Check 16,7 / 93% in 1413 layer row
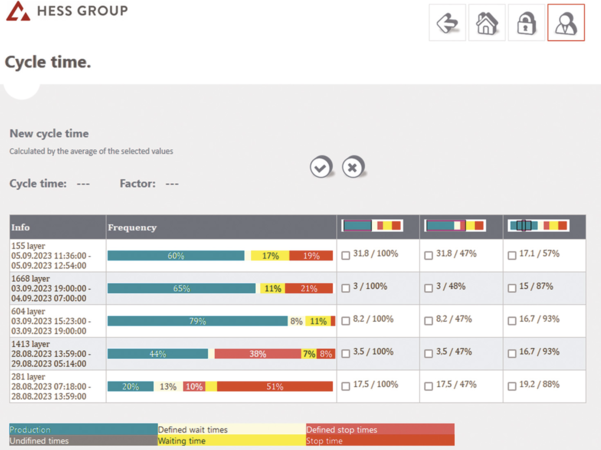601x450 pixels. tap(512, 353)
